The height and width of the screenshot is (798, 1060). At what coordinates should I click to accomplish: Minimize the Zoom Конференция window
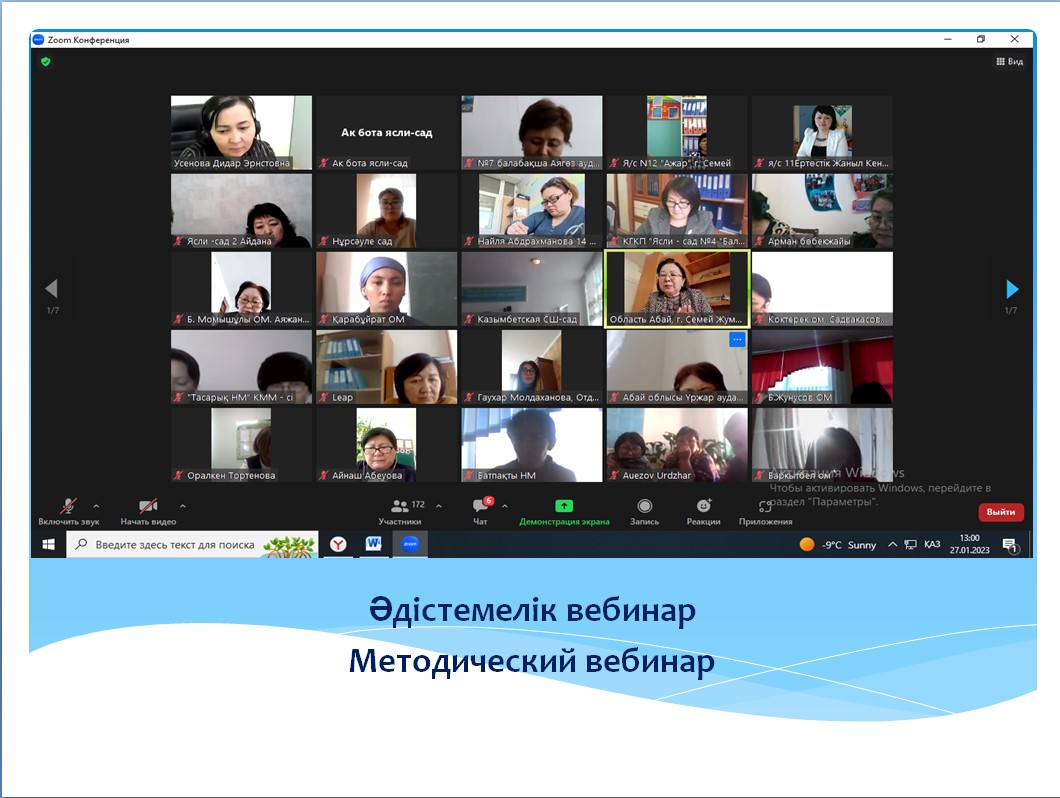click(948, 39)
